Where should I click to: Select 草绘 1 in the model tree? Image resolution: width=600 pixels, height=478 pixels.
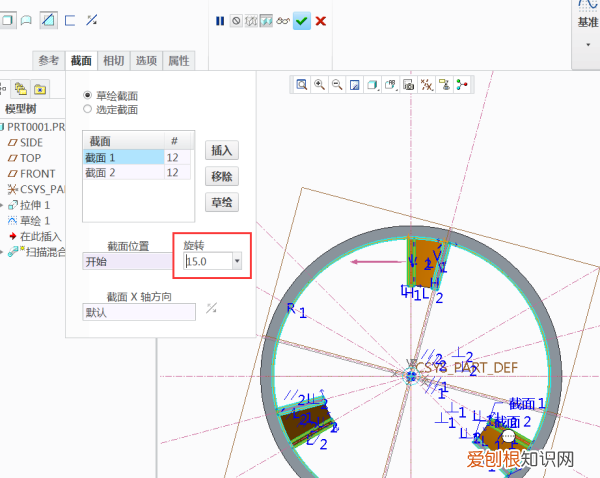pos(29,221)
